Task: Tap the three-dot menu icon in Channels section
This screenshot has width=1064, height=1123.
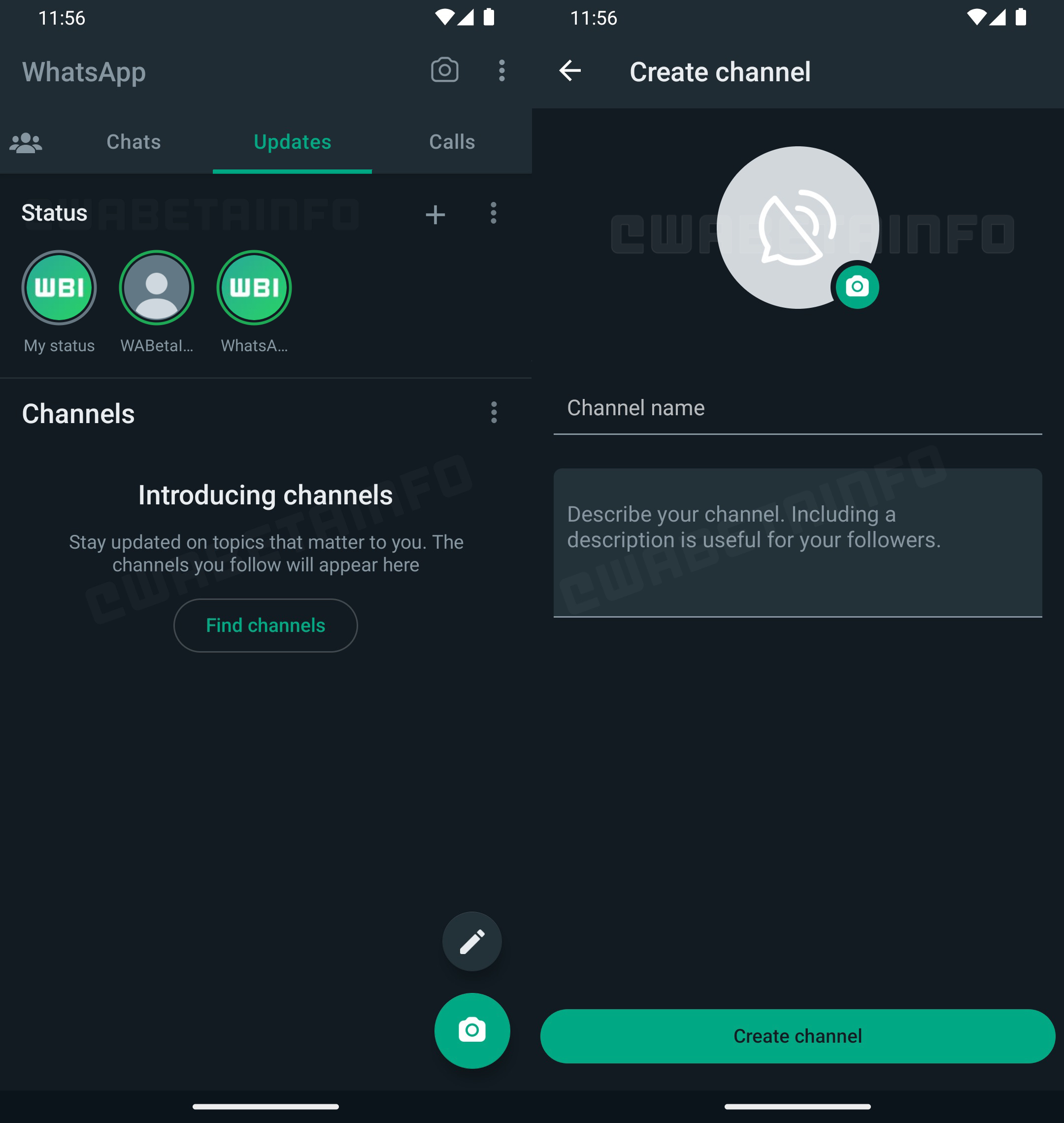Action: [494, 412]
